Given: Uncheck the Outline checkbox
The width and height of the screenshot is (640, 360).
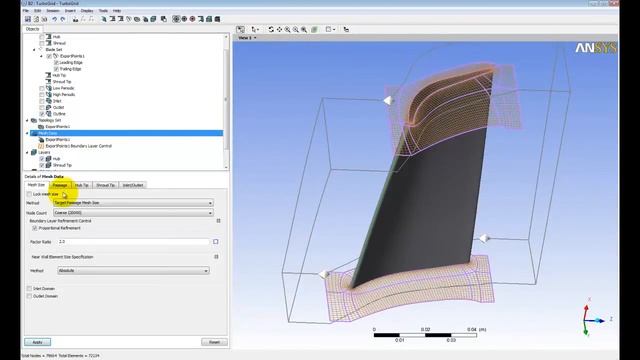Looking at the screenshot, I should point(42,114).
